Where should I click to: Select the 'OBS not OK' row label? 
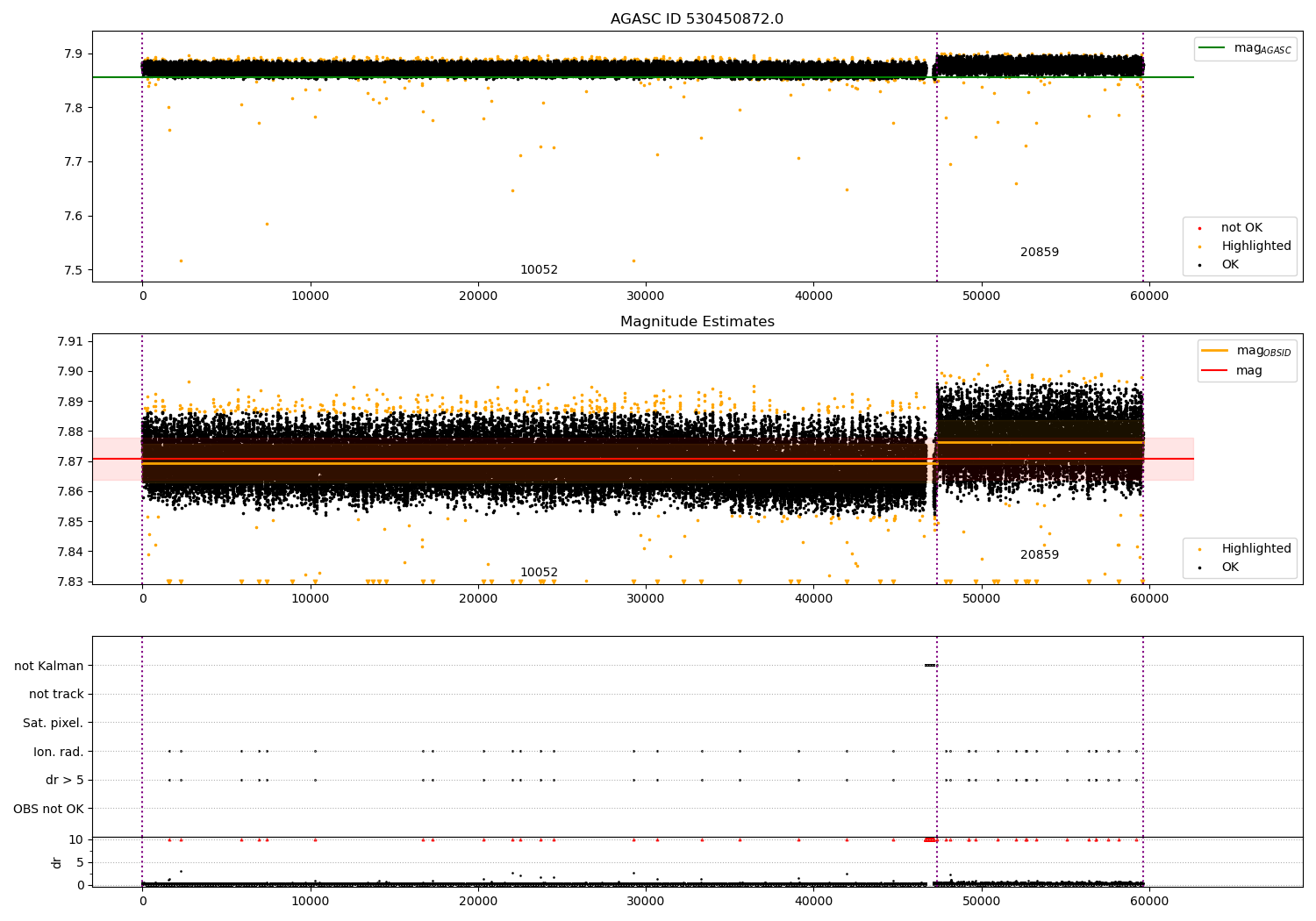(x=48, y=809)
